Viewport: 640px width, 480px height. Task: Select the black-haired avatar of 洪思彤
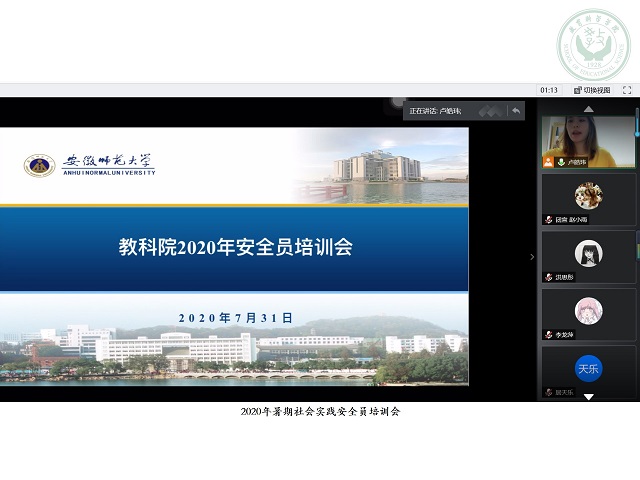[x=588, y=253]
